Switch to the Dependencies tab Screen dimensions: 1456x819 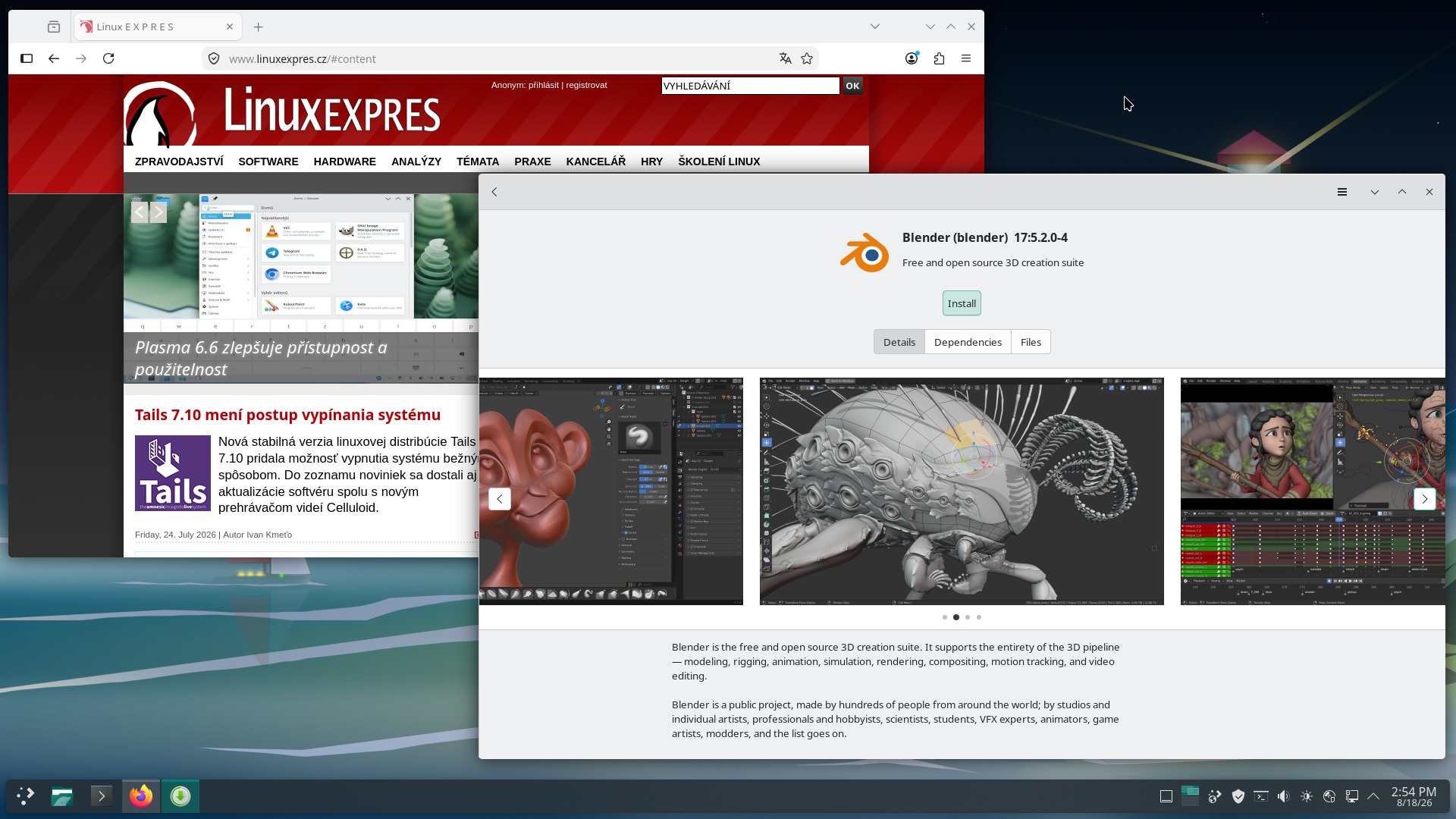(968, 342)
